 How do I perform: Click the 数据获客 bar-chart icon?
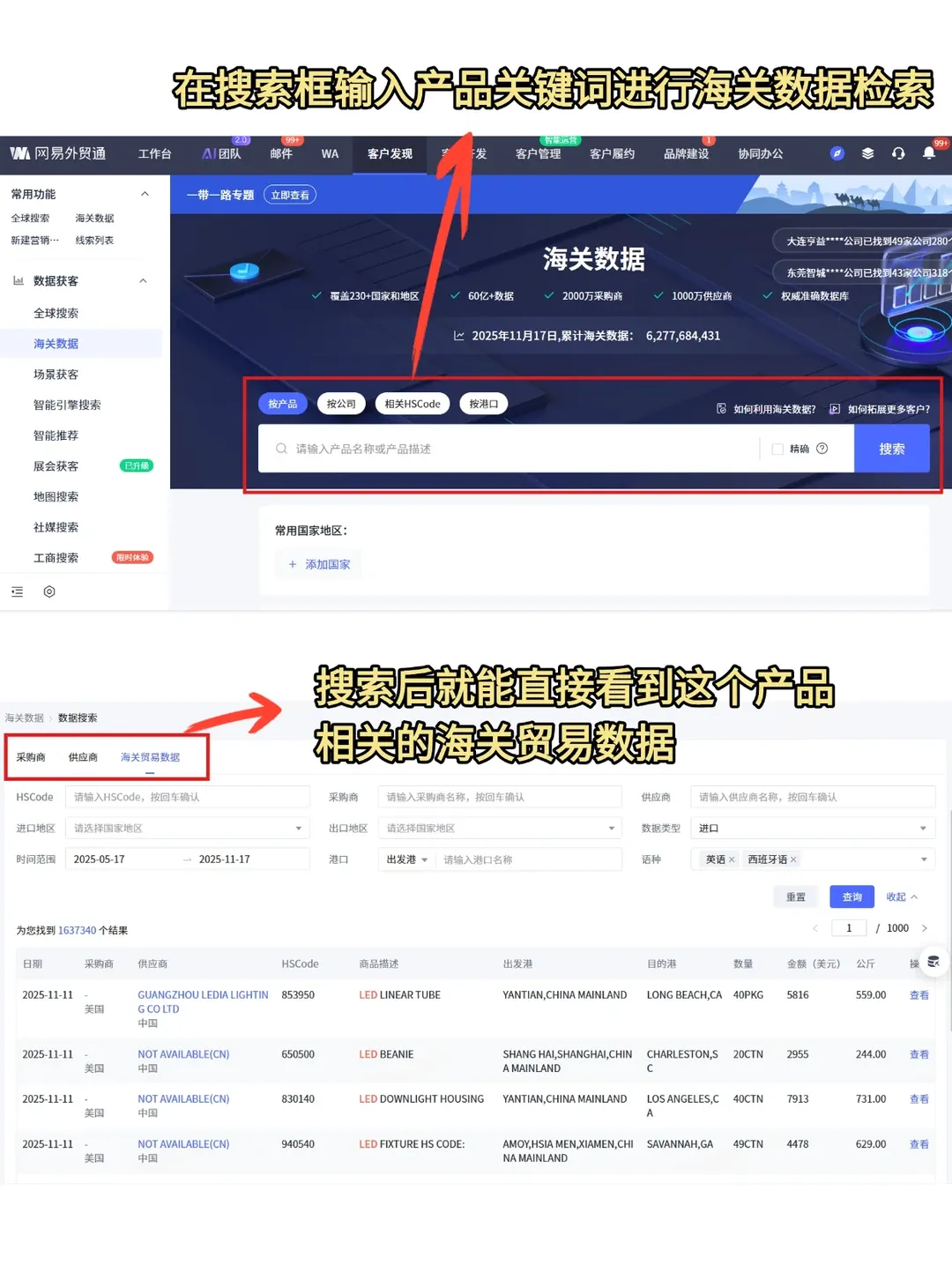click(x=19, y=280)
